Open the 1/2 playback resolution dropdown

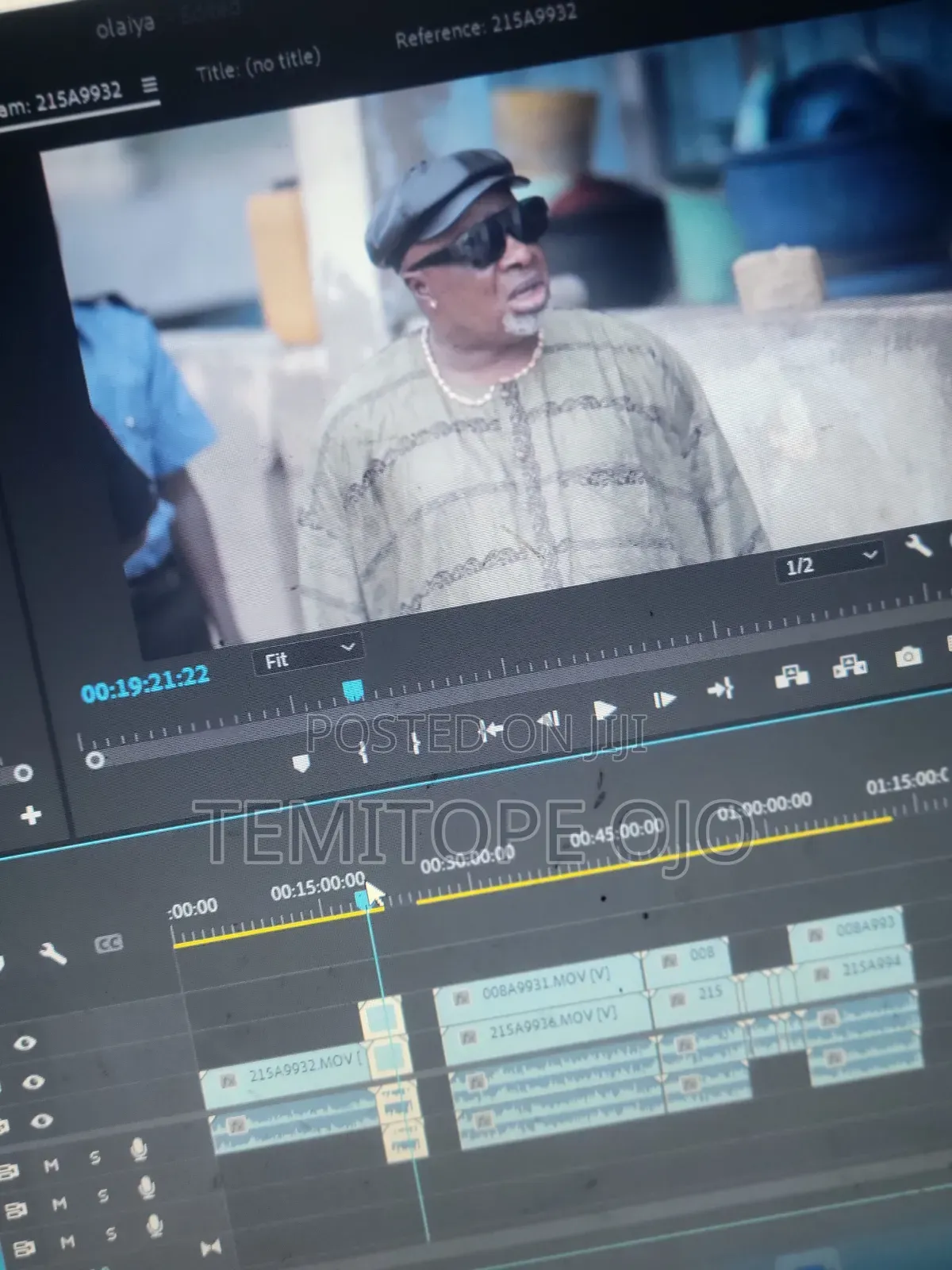(x=829, y=560)
